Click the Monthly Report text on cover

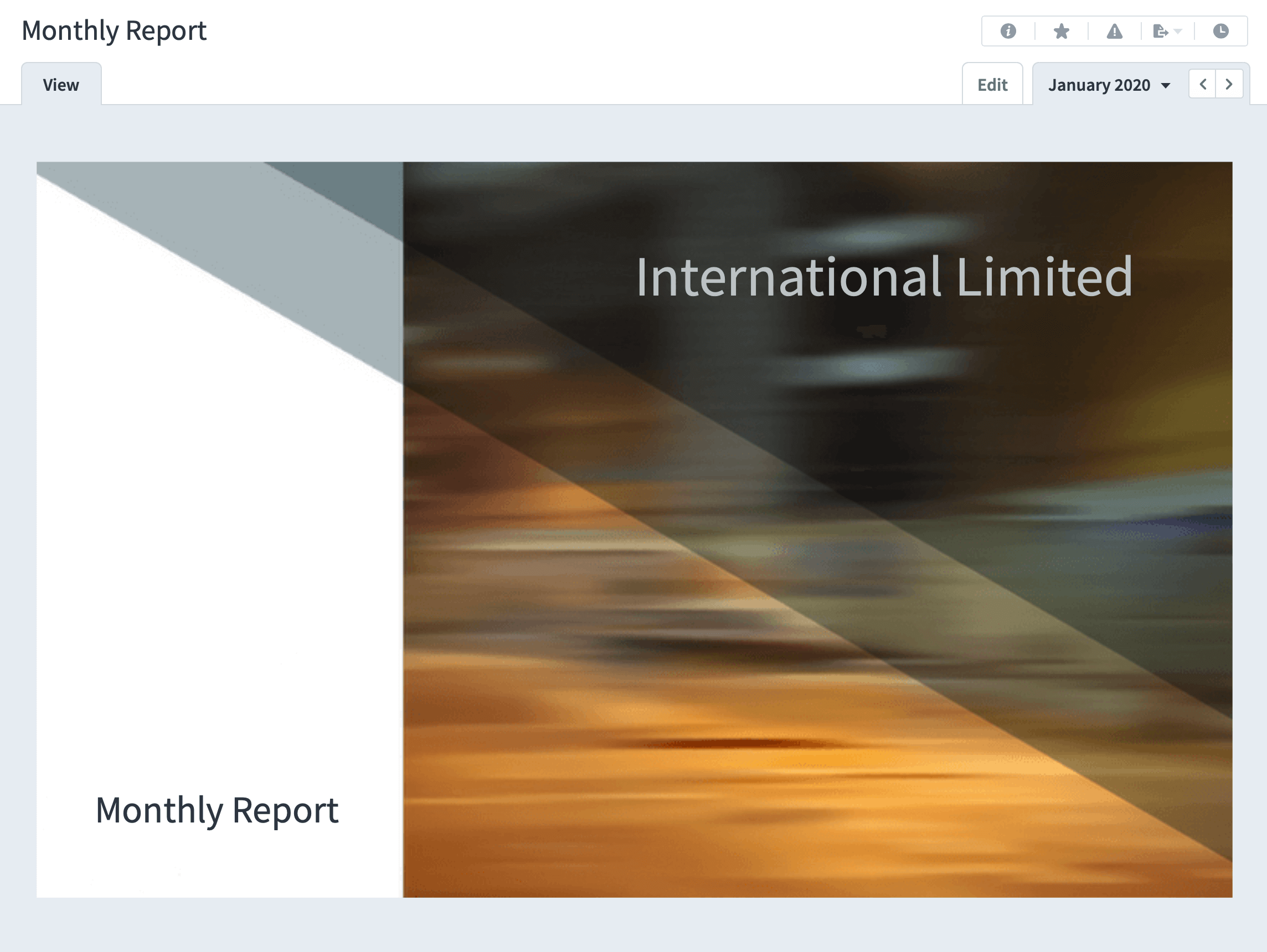pos(217,811)
